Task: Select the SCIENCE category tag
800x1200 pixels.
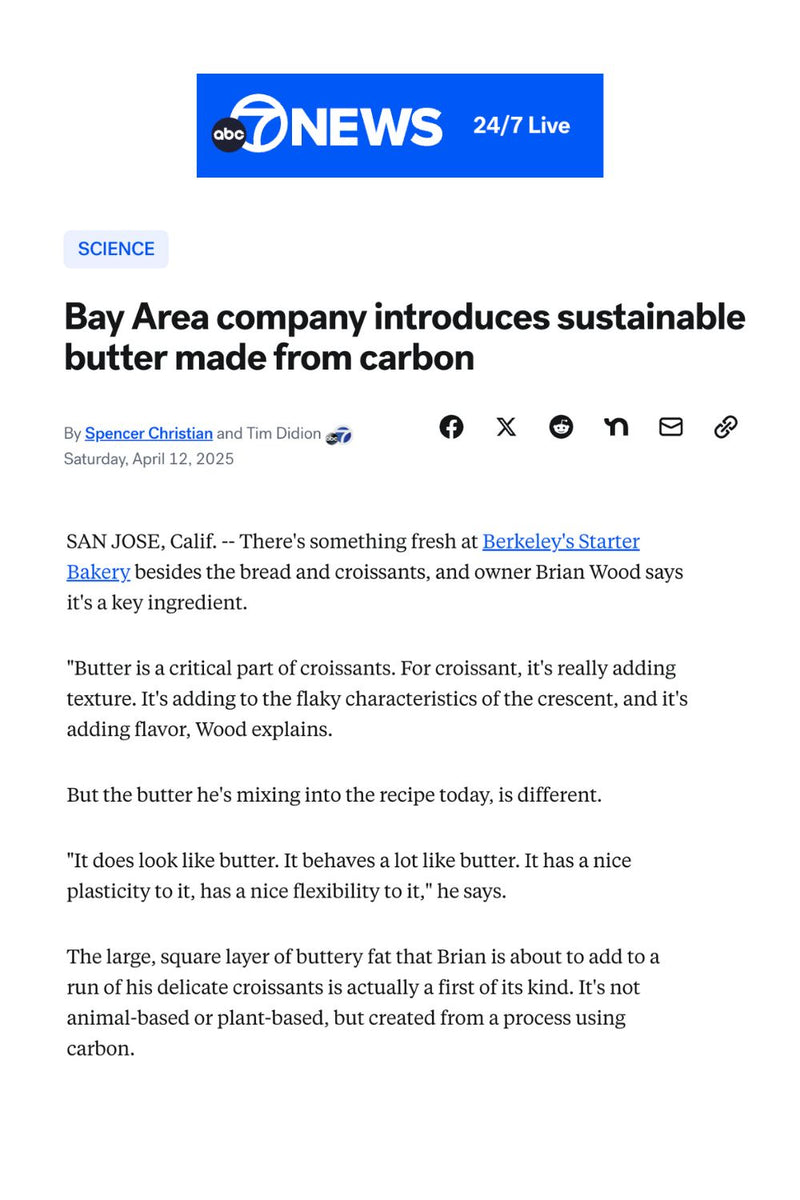Action: [116, 249]
